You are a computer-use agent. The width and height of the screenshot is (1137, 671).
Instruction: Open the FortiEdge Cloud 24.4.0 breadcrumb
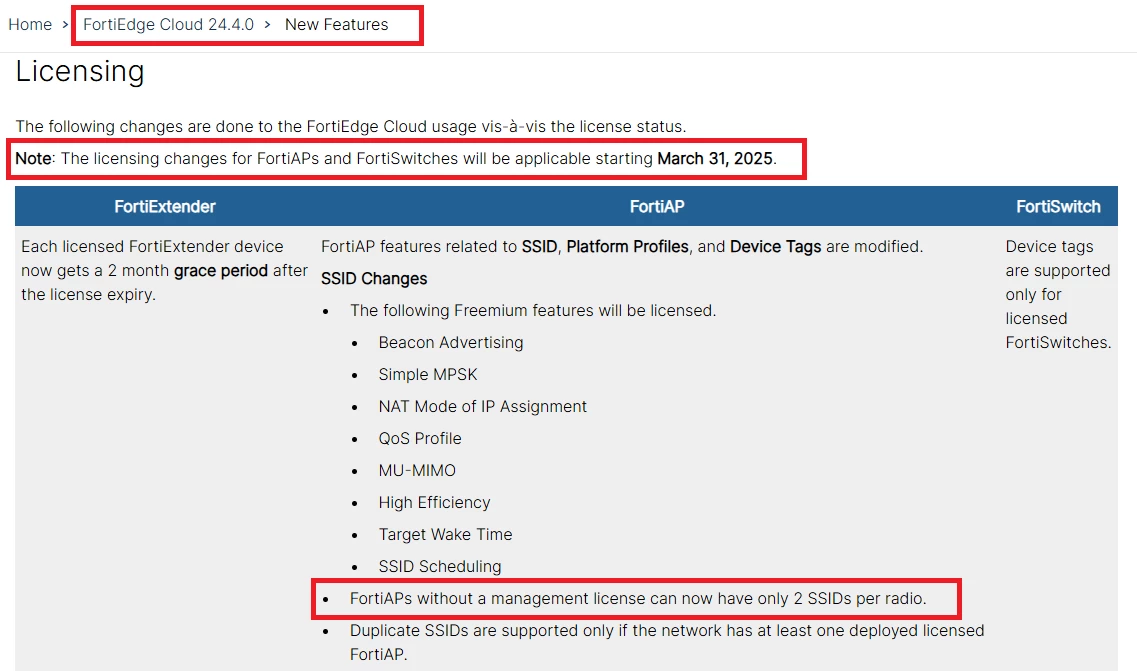[168, 25]
